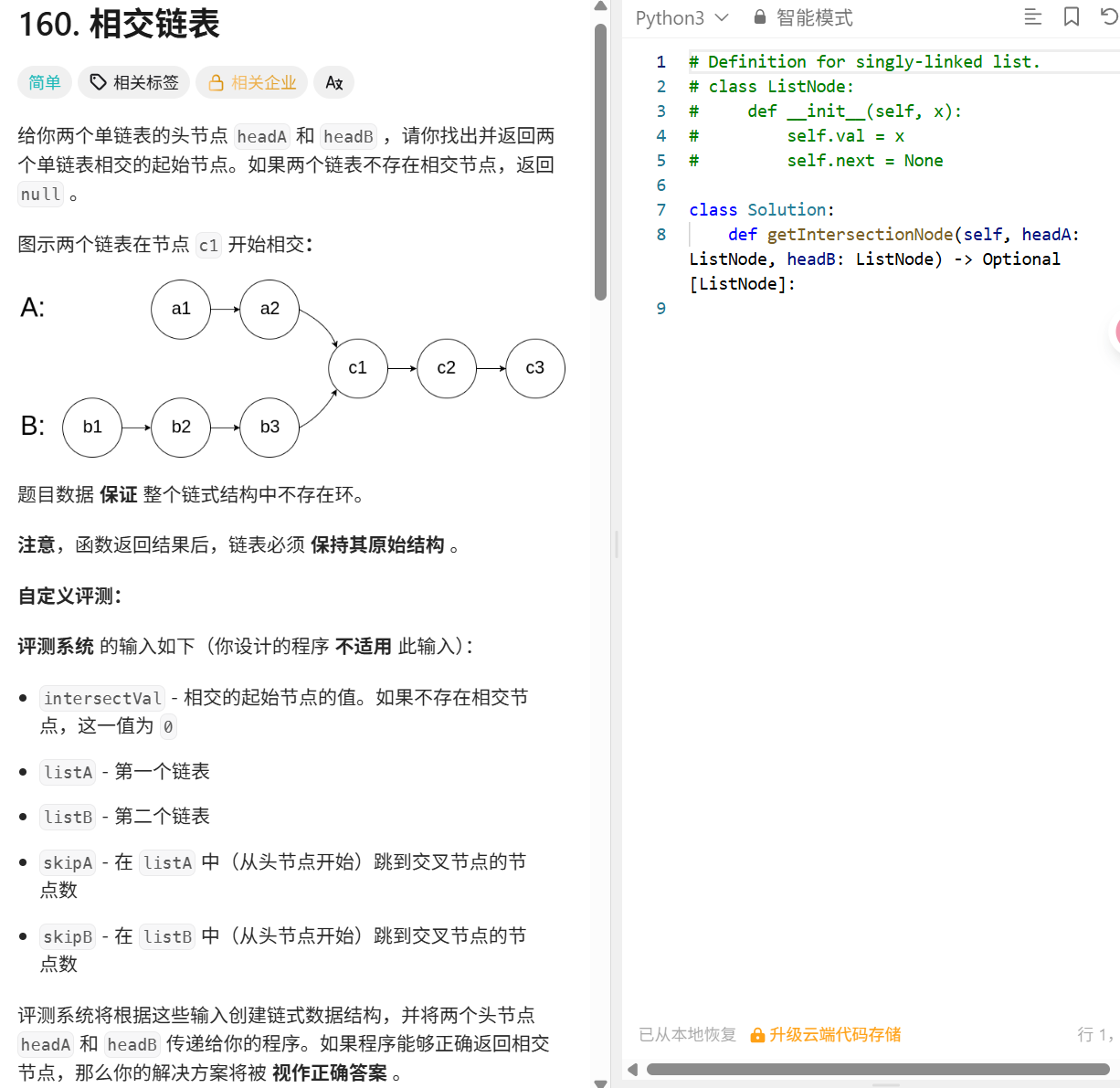
Task: Click the 行 1 cursor position status
Action: [x=1094, y=1034]
